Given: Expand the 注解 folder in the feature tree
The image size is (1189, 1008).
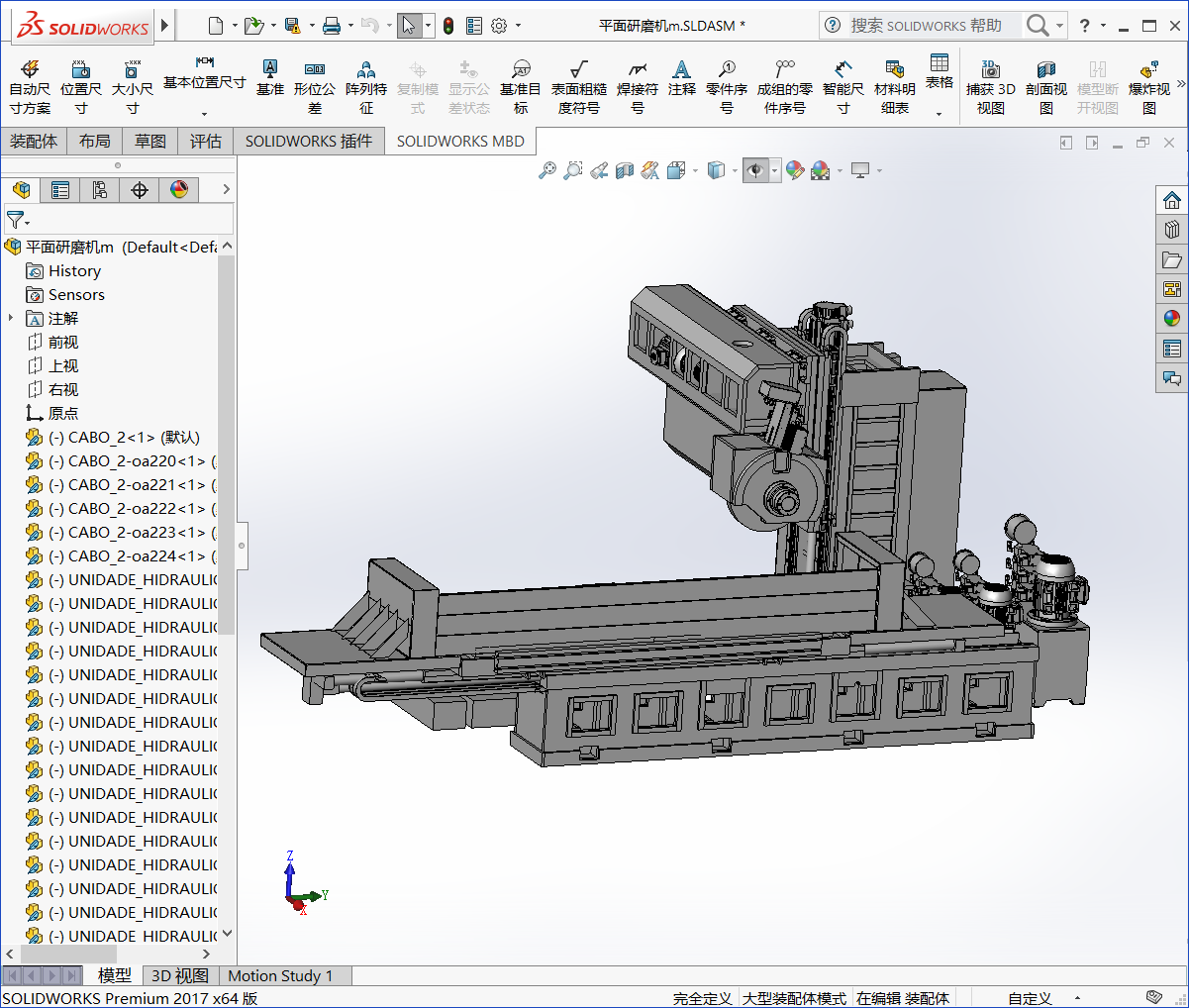Looking at the screenshot, I should point(11,318).
